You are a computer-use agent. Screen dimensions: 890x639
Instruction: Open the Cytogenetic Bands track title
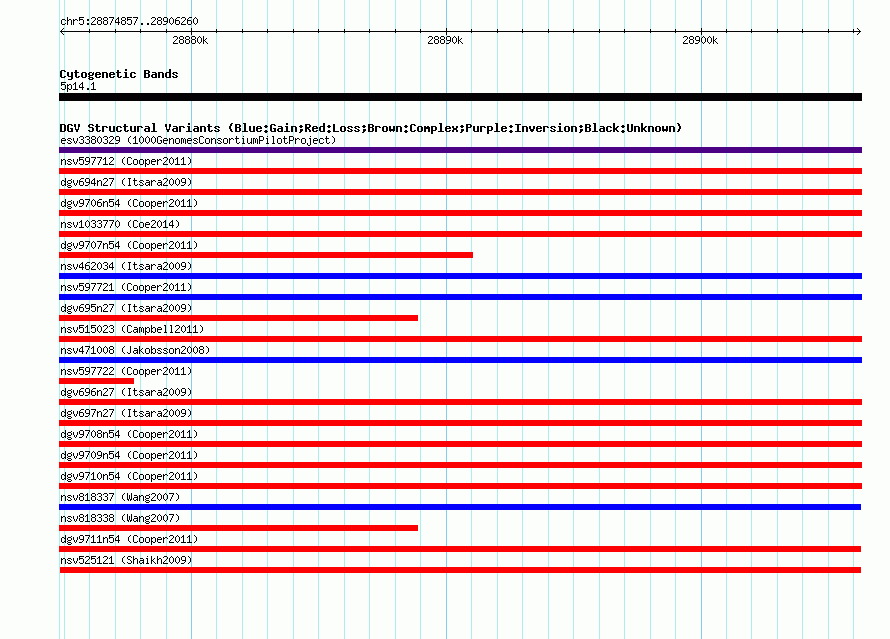[x=119, y=74]
